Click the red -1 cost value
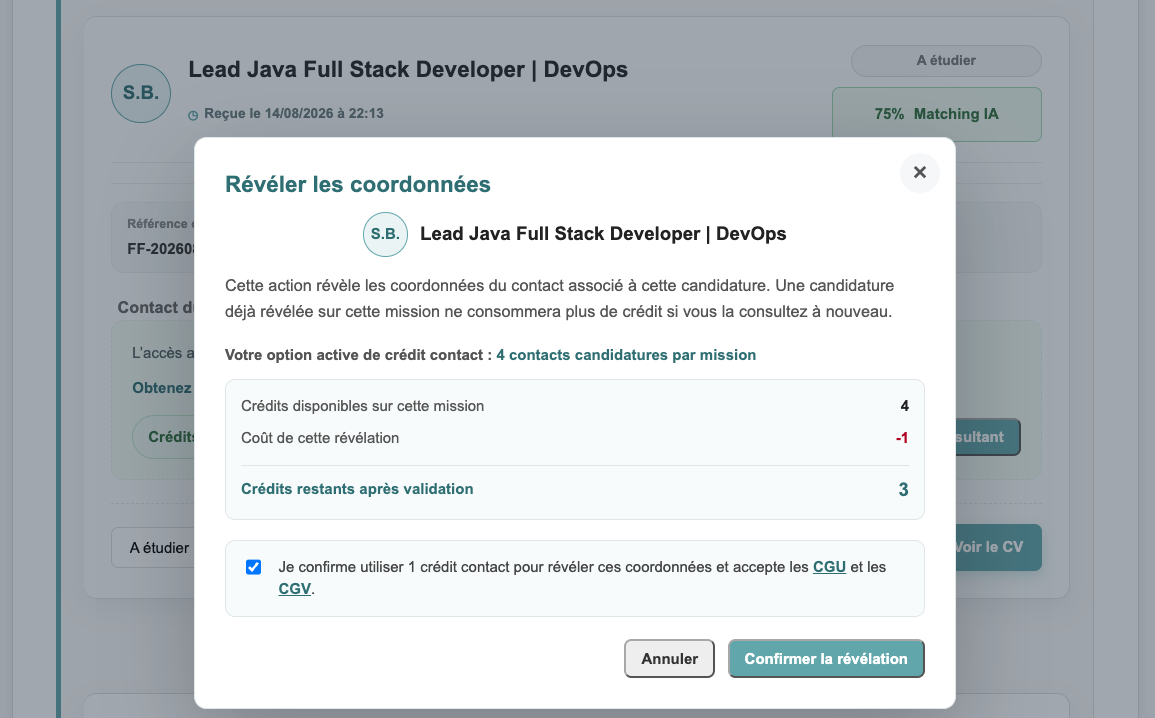1155x718 pixels. (x=902, y=438)
